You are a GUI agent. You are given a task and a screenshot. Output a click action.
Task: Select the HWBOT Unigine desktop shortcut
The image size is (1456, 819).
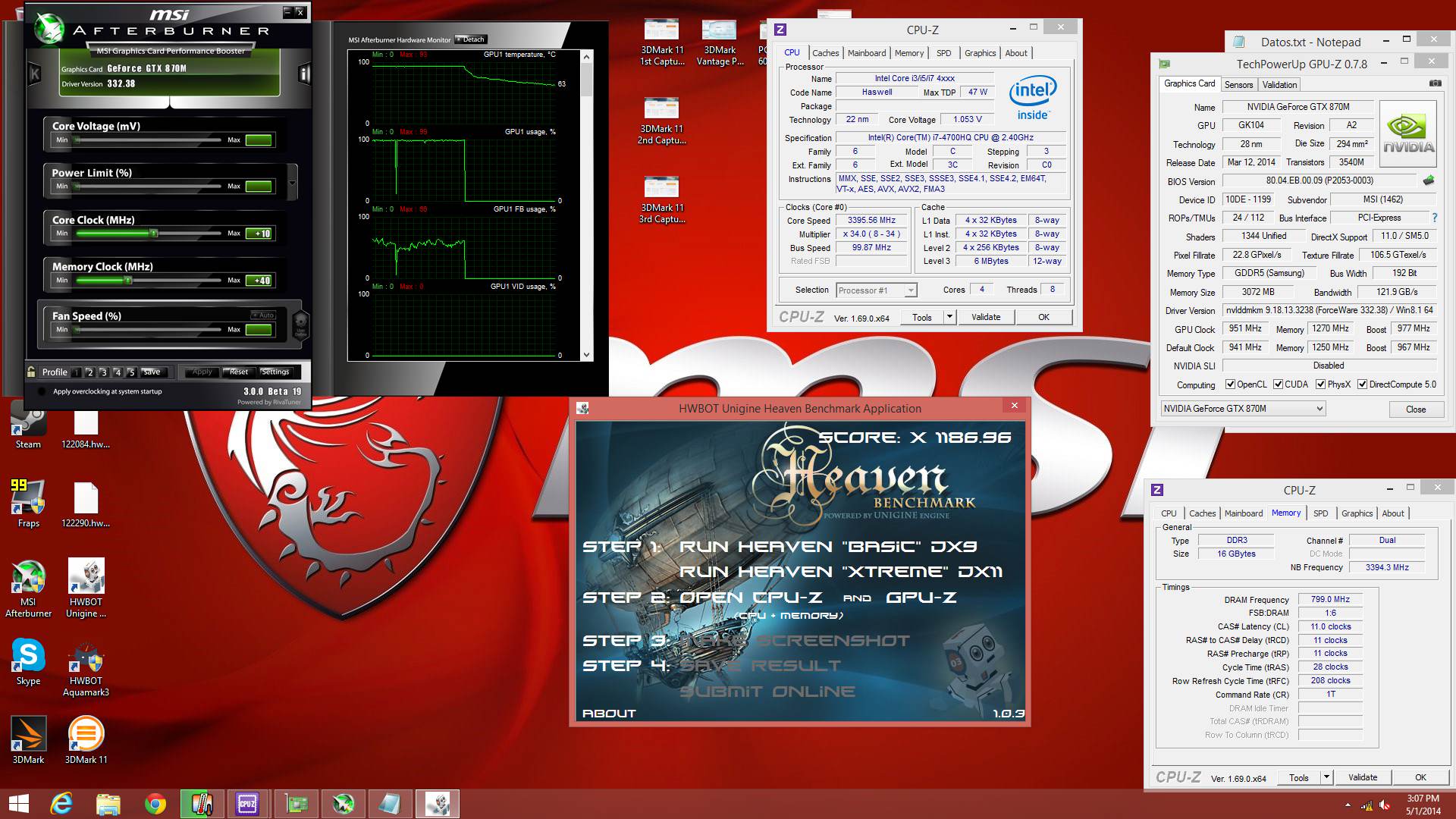coord(86,589)
